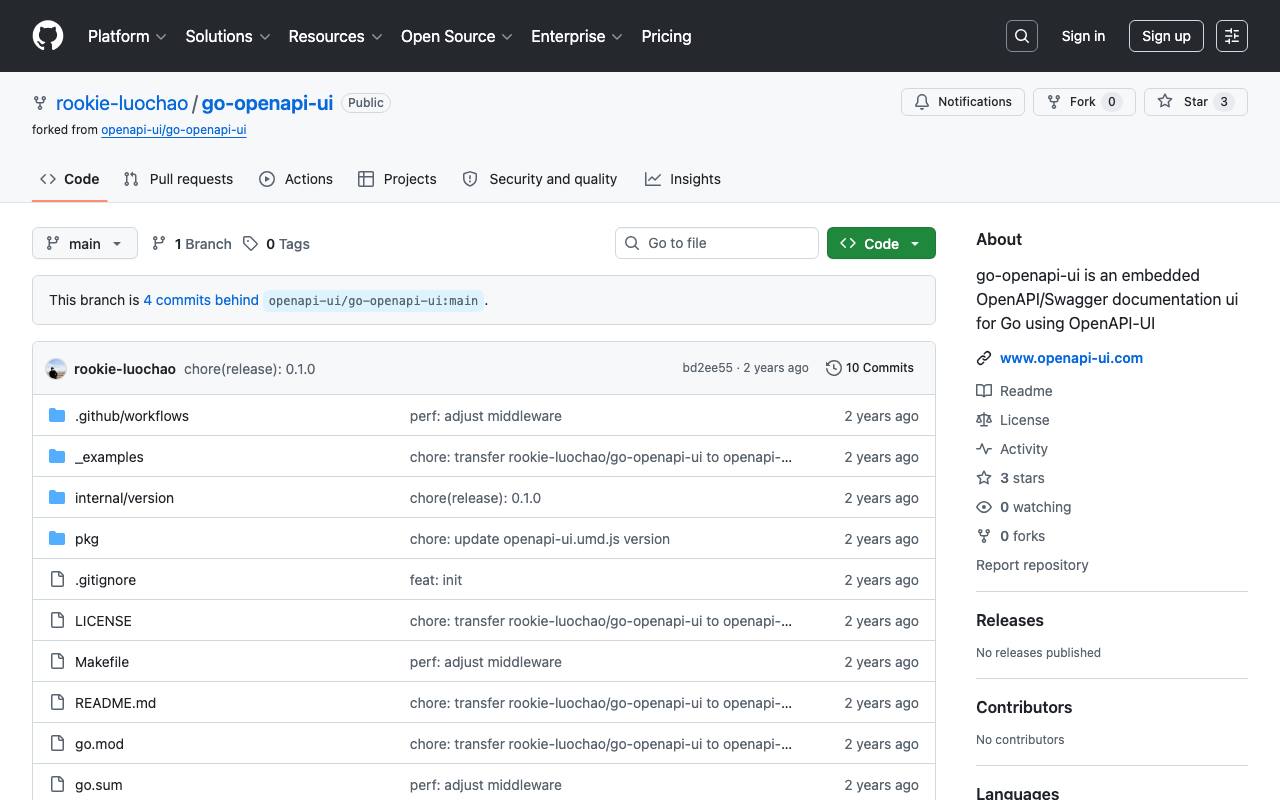Click the go-openapi-ui repository name
Viewport: 1280px width, 800px height.
(267, 103)
